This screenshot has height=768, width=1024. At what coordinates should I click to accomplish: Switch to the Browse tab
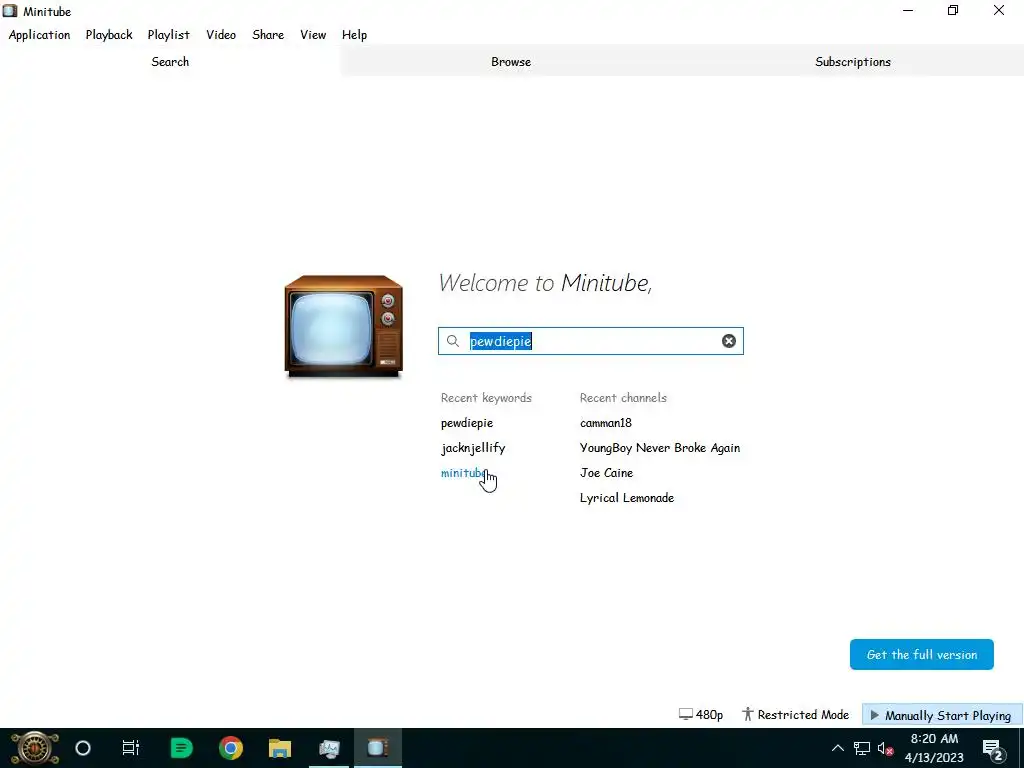click(x=511, y=61)
